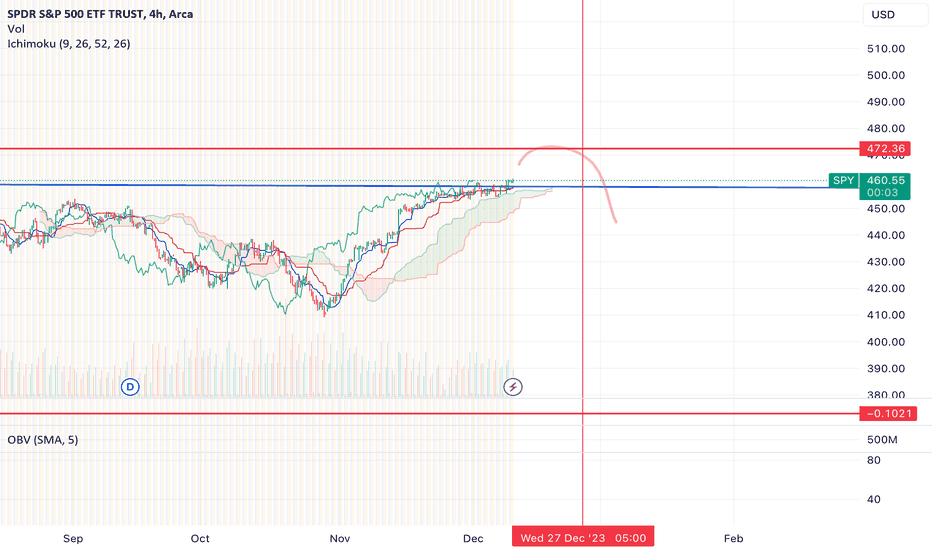Screen dimensions: 932x550
Task: Click the 450.00 price axis label
Action: coord(886,209)
